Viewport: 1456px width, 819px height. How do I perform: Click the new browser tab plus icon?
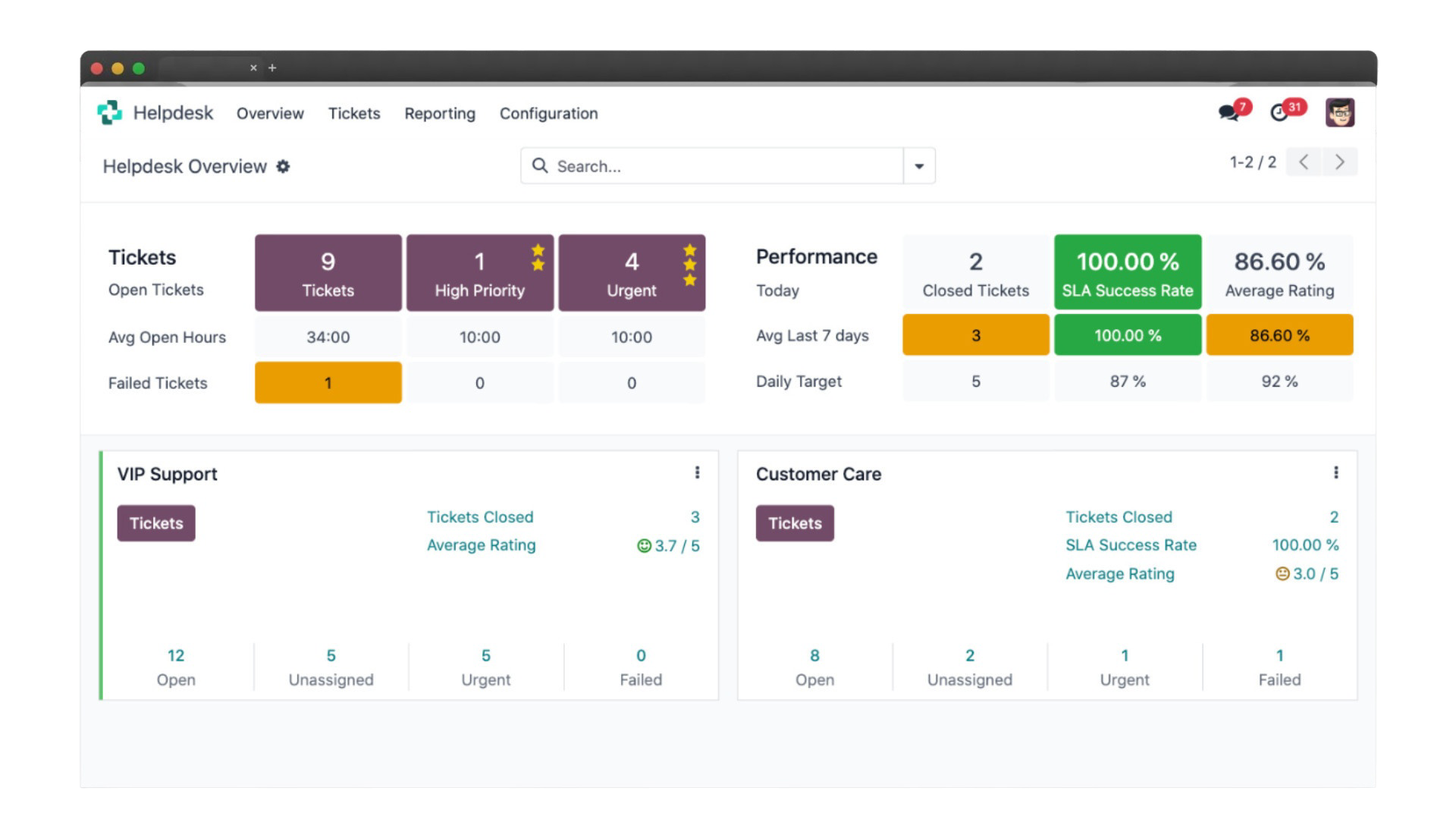click(x=272, y=67)
